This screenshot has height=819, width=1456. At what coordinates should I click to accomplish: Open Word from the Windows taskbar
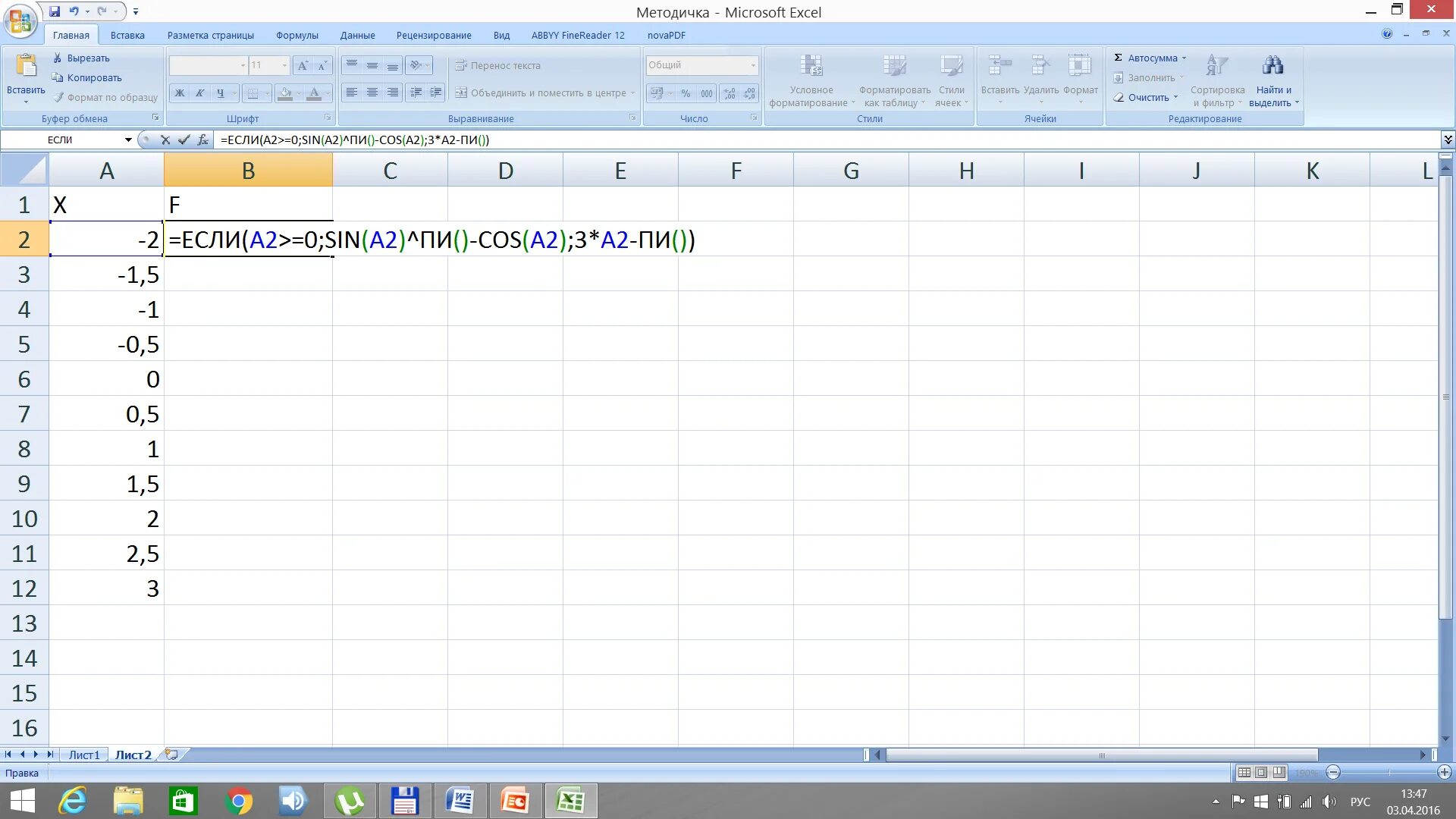pos(460,801)
